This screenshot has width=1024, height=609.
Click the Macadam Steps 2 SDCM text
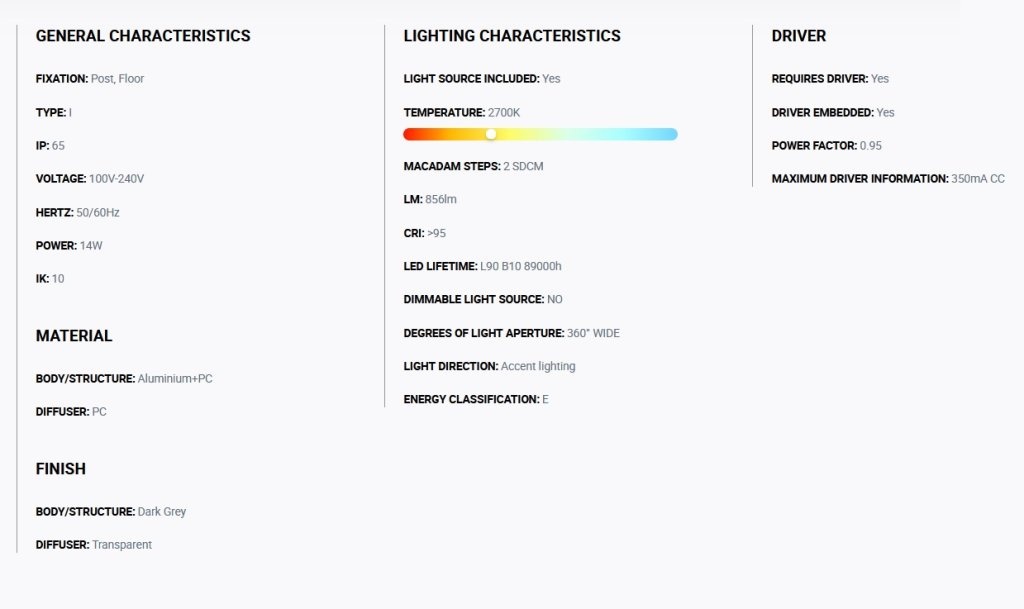pyautogui.click(x=473, y=166)
